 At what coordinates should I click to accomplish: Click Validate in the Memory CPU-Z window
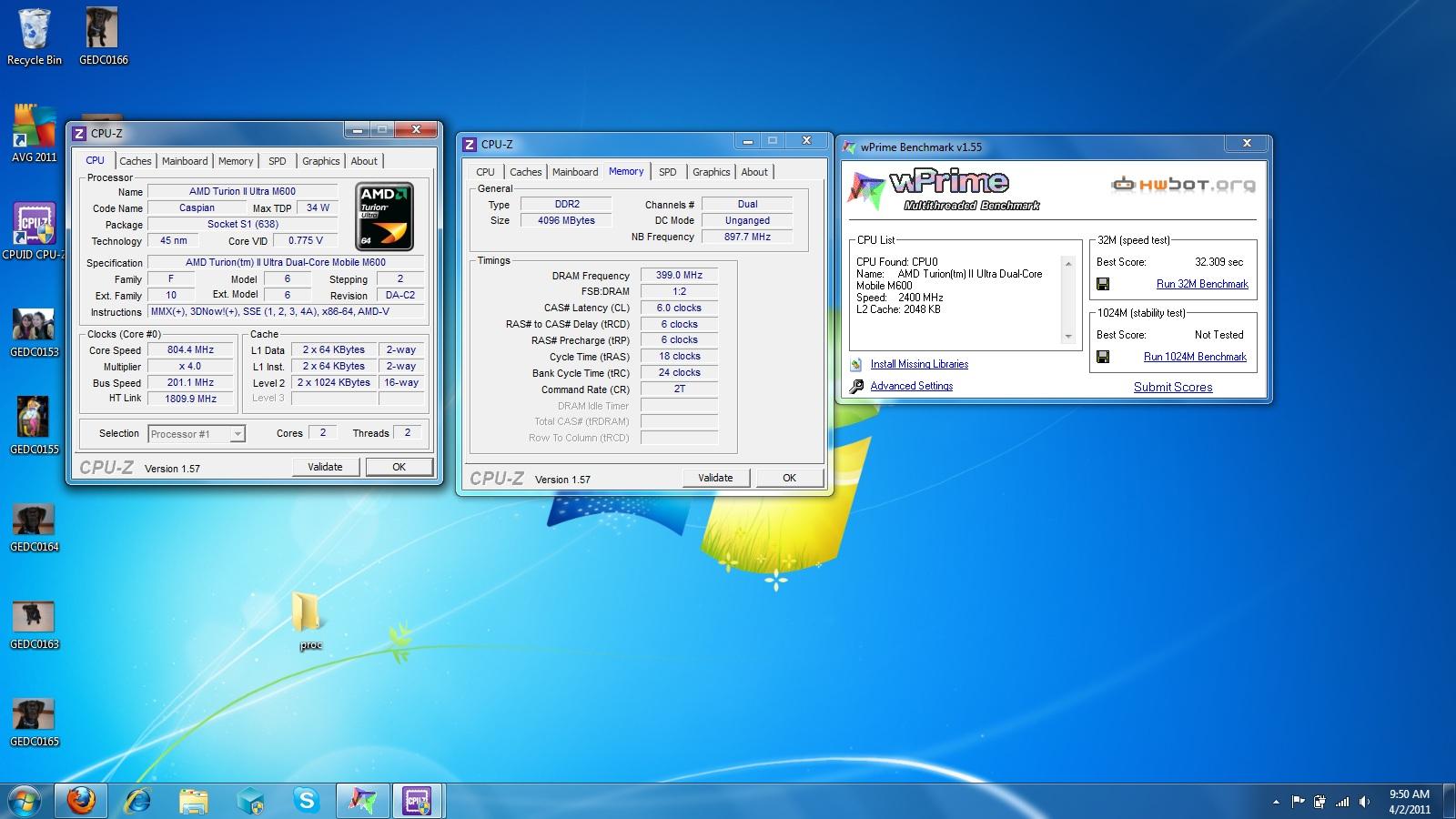(715, 478)
